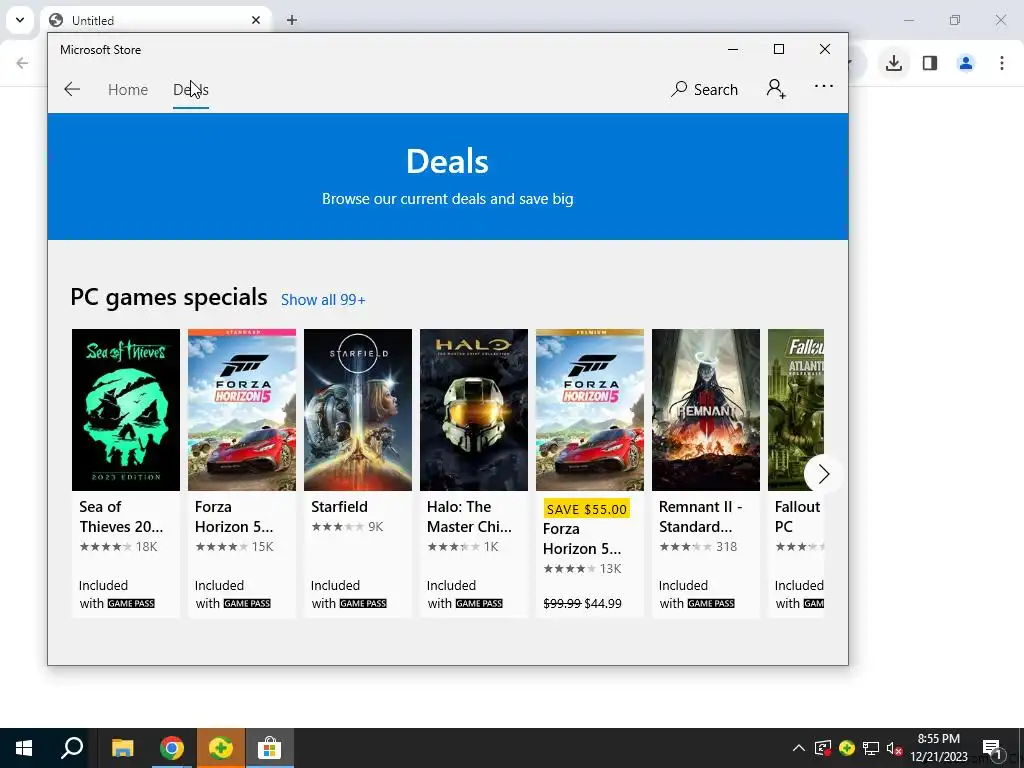Open Chrome three-dot menu
The width and height of the screenshot is (1024, 768).
1002,63
